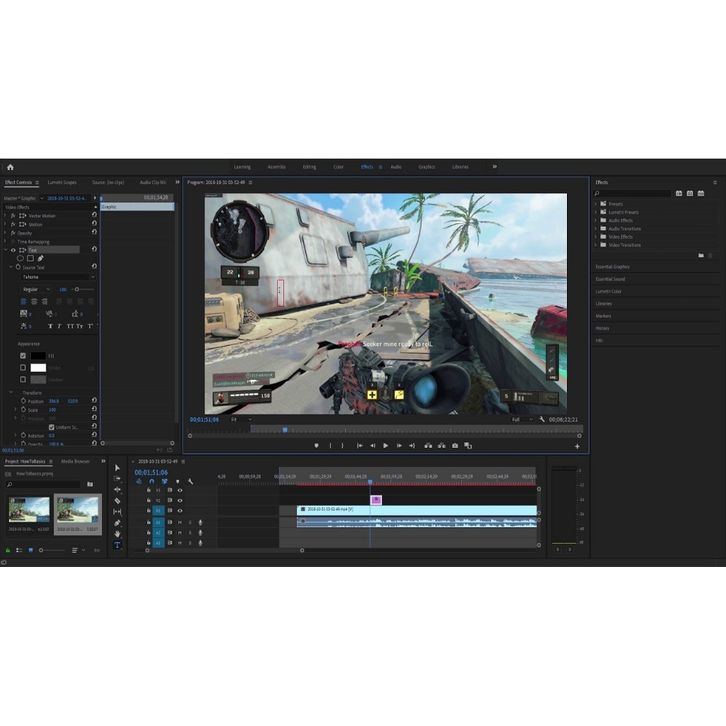Enable the text Stroke checkbox
Viewport: 726px width, 726px height.
click(22, 367)
